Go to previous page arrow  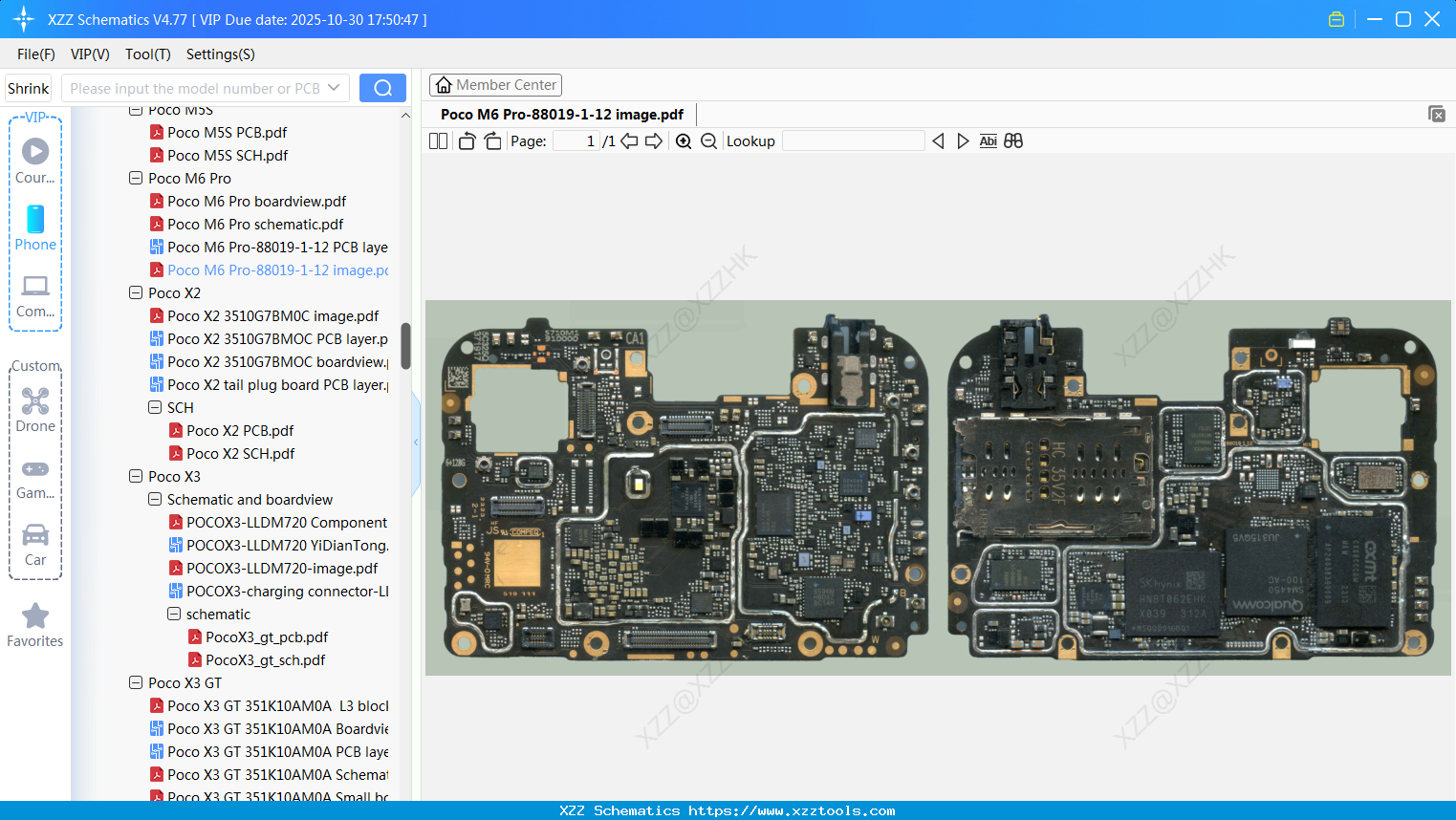(x=629, y=141)
